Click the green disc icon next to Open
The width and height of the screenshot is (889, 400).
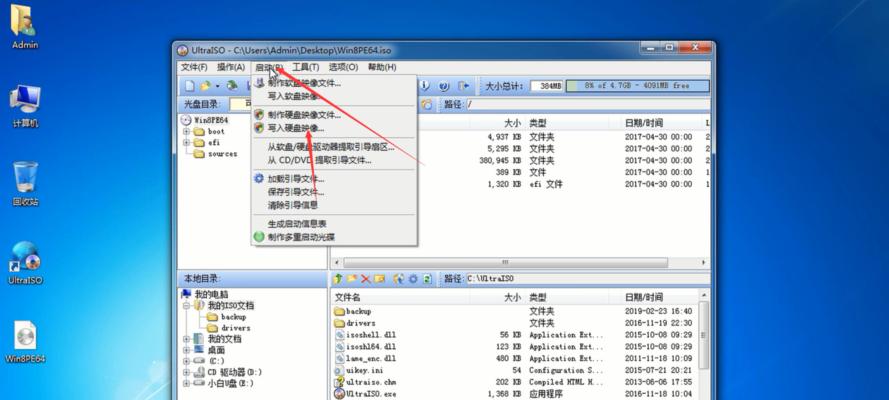click(x=232, y=86)
